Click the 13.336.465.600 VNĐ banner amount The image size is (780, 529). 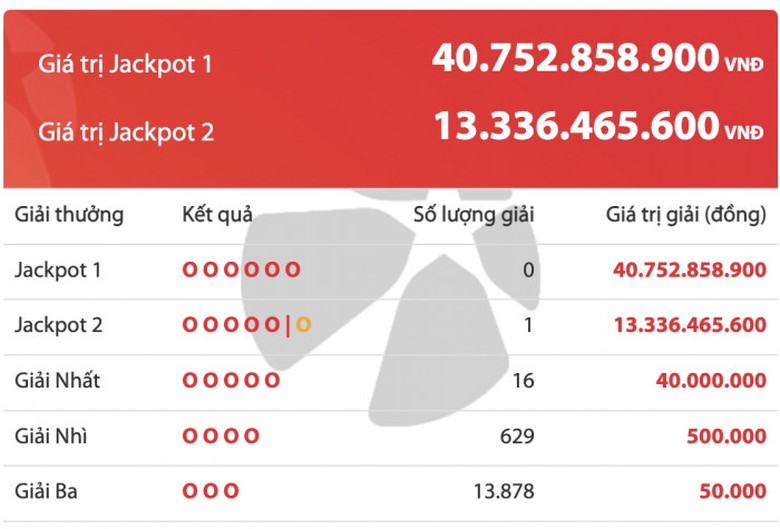[x=598, y=127]
